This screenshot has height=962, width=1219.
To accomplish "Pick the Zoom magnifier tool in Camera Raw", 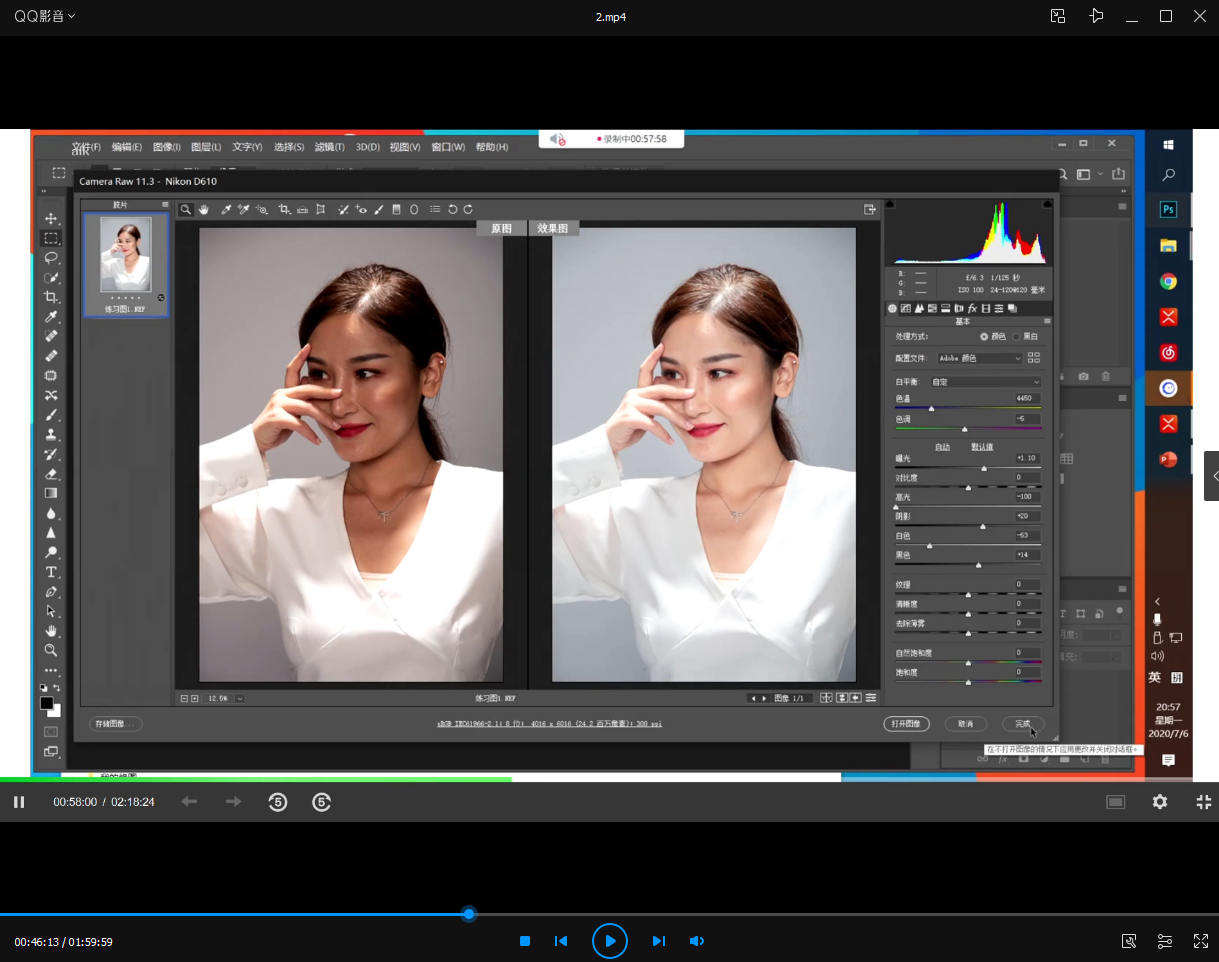I will point(186,210).
